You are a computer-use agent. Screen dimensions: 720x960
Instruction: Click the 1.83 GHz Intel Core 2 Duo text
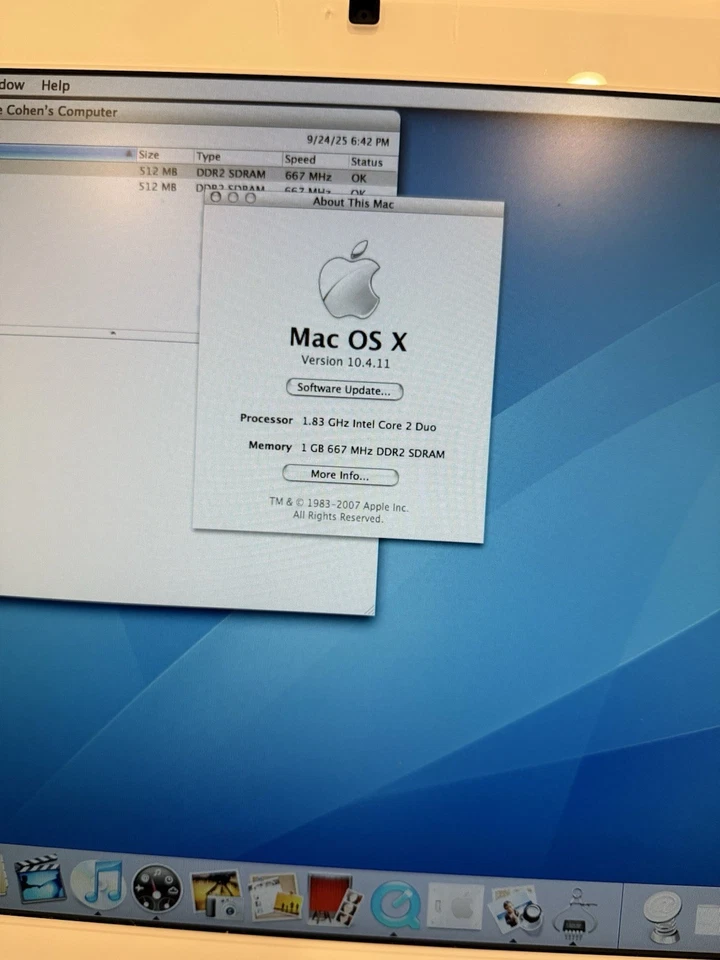pos(369,424)
